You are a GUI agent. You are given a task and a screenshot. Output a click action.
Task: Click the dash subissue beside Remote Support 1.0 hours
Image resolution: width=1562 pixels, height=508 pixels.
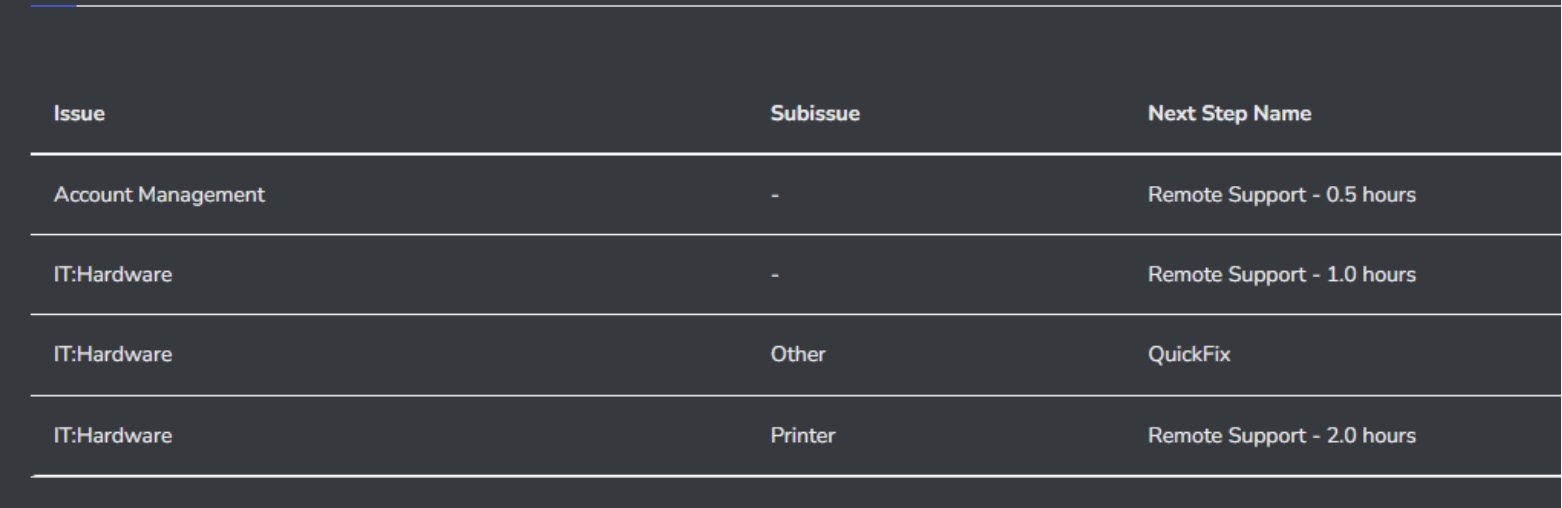click(776, 276)
